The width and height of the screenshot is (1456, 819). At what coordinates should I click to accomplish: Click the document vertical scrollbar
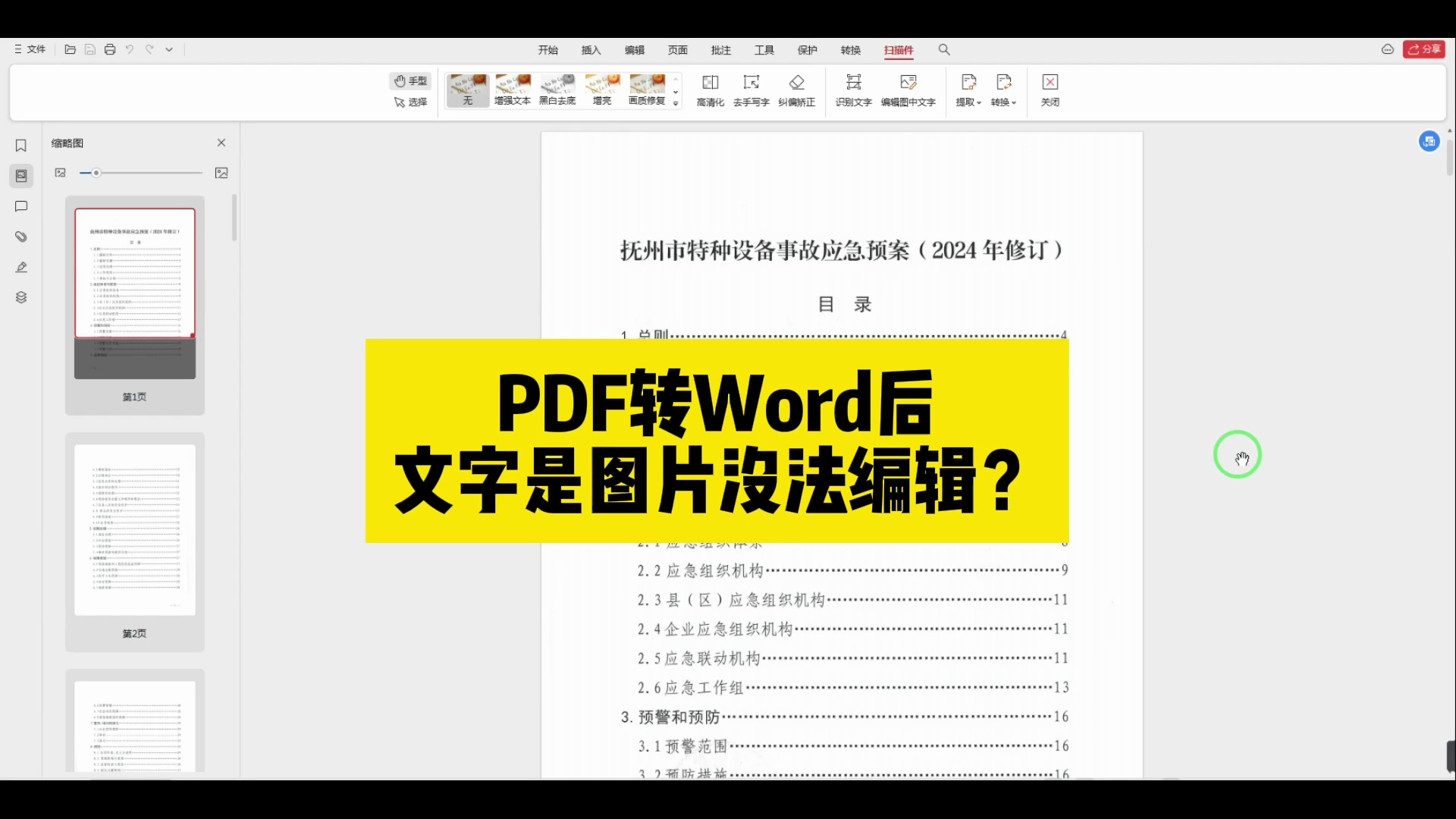pyautogui.click(x=1450, y=158)
